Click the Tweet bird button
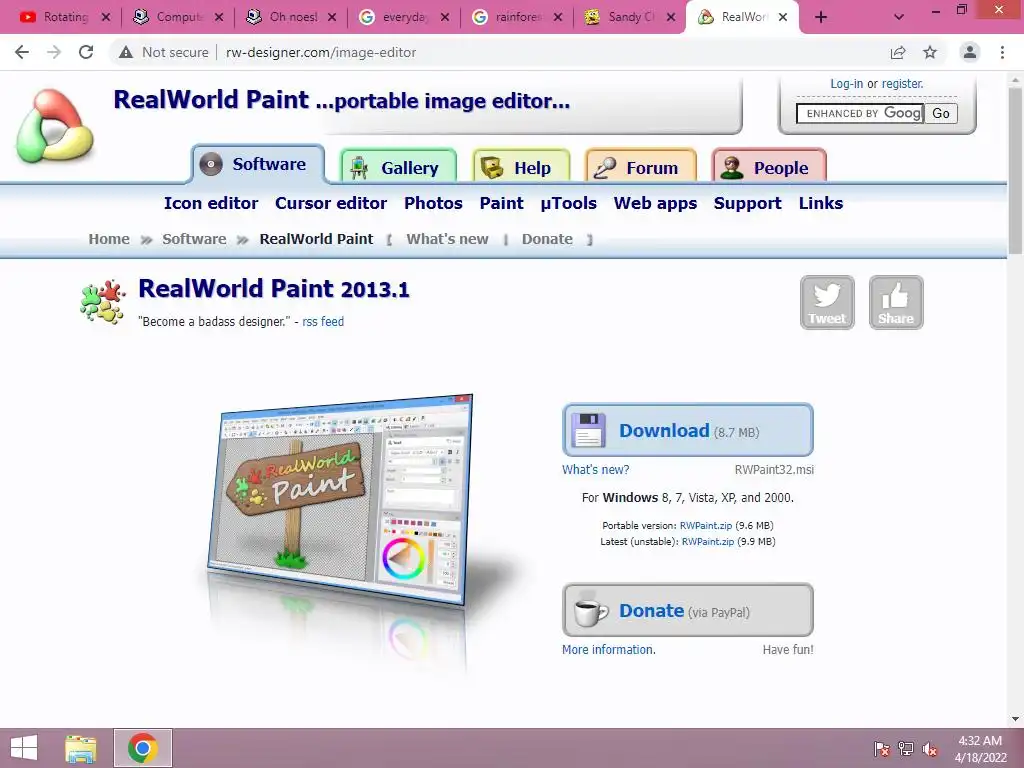1024x768 pixels. (827, 302)
